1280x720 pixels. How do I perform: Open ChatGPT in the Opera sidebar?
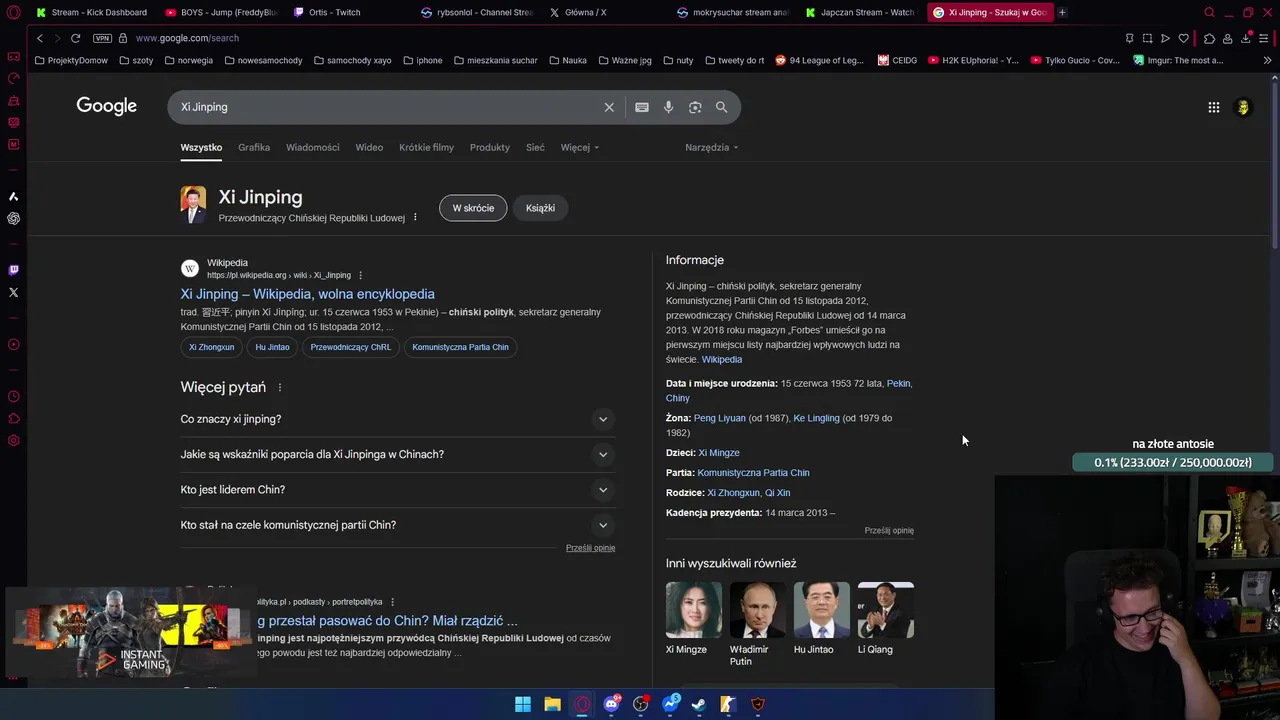[13, 218]
